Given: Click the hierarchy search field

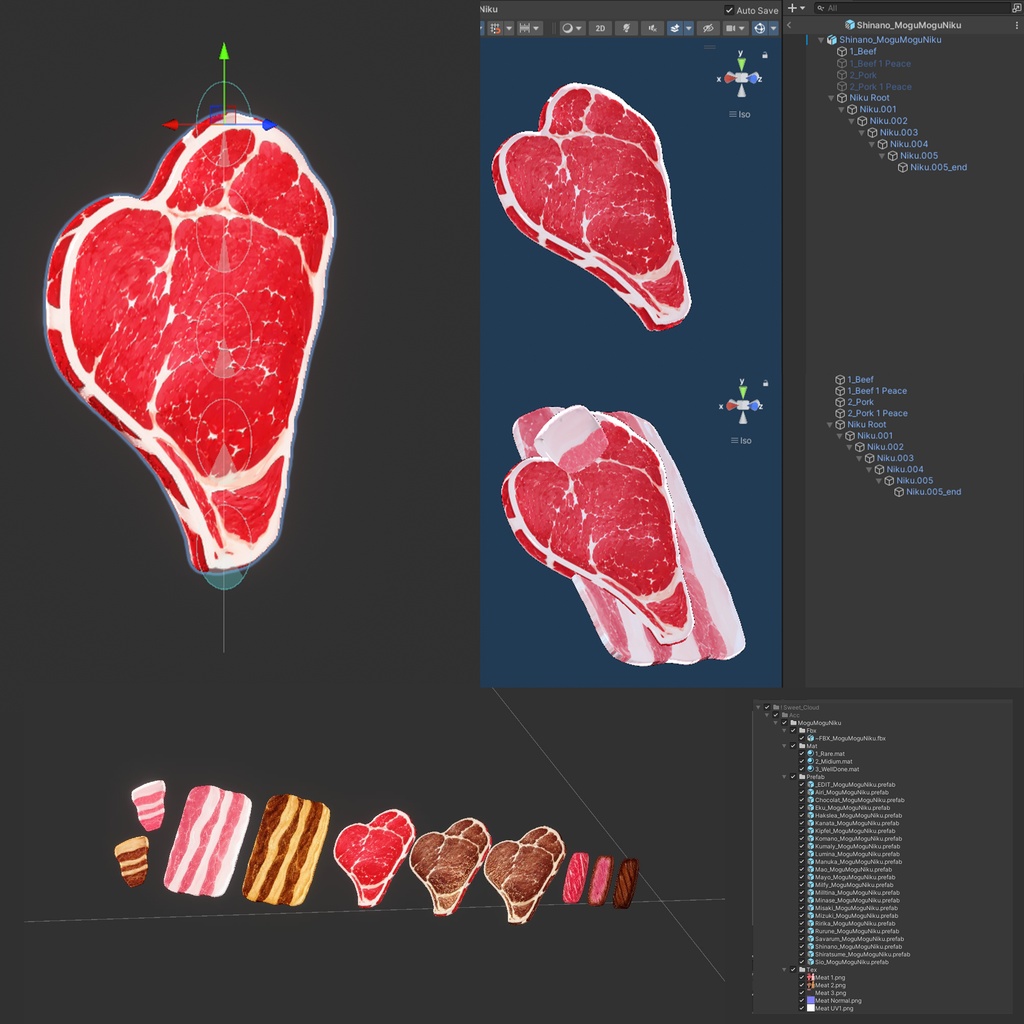Looking at the screenshot, I should [914, 8].
